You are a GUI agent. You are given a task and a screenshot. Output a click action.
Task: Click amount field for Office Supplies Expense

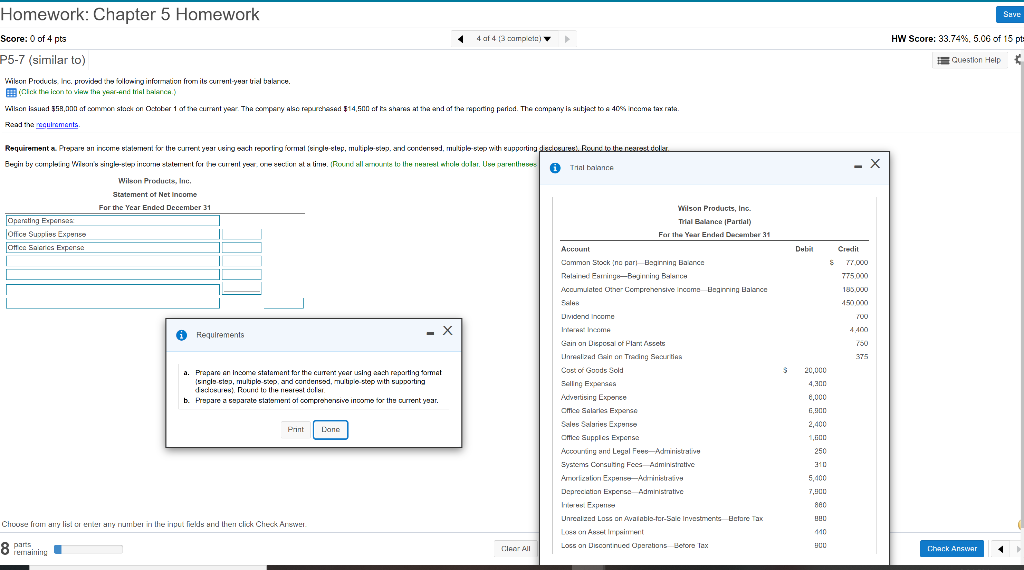coord(242,234)
